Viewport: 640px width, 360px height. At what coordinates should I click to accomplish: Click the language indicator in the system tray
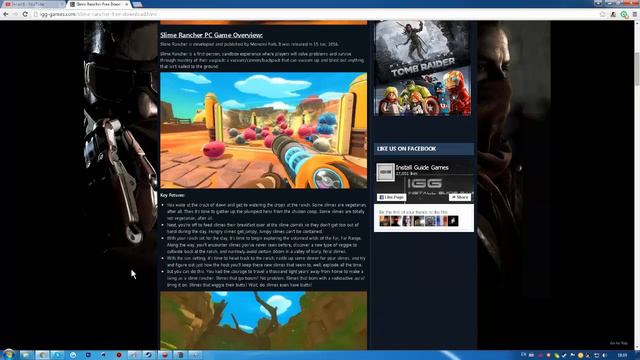pyautogui.click(x=524, y=355)
